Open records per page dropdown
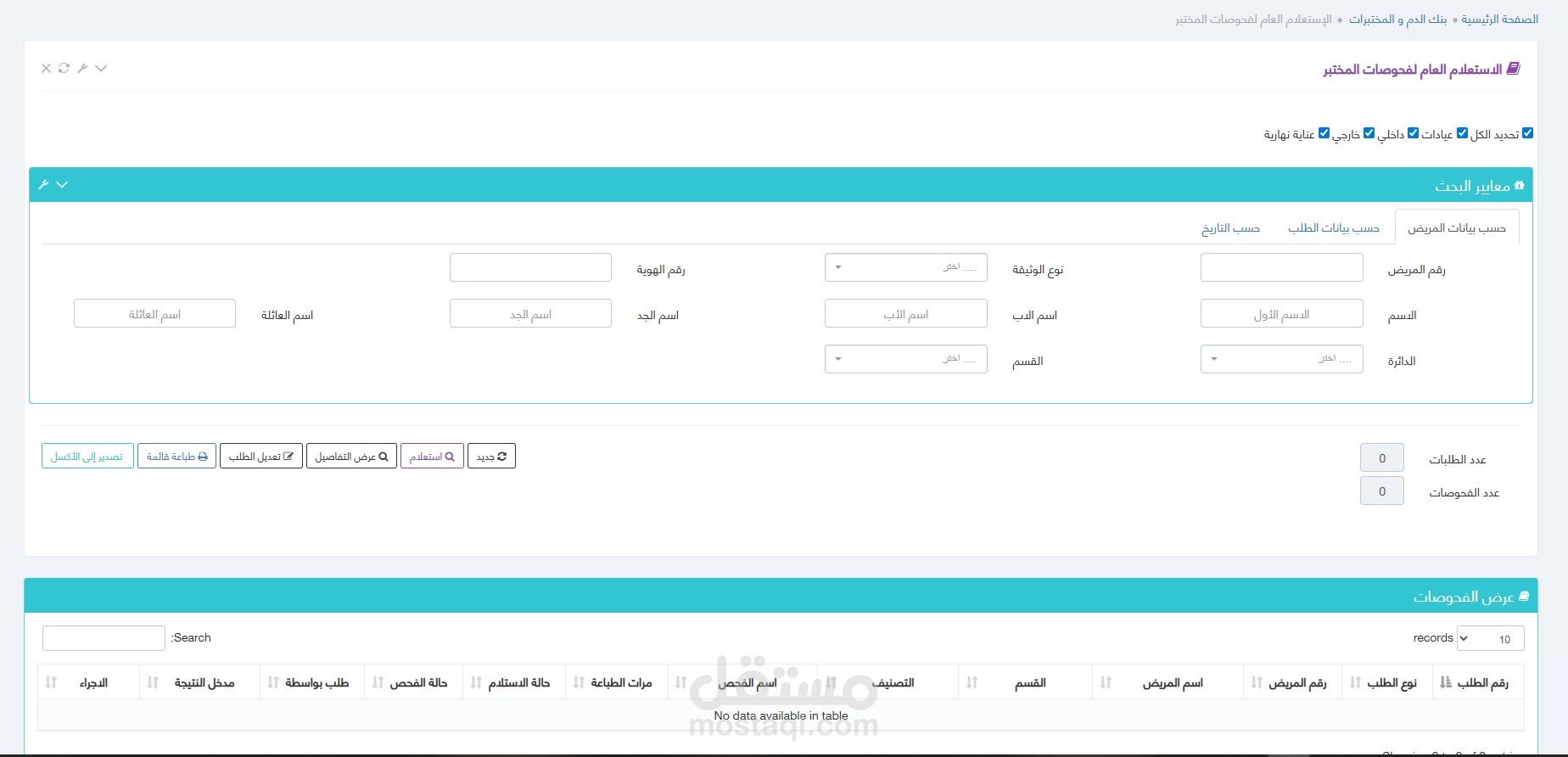The width and height of the screenshot is (1568, 757). 1490,638
